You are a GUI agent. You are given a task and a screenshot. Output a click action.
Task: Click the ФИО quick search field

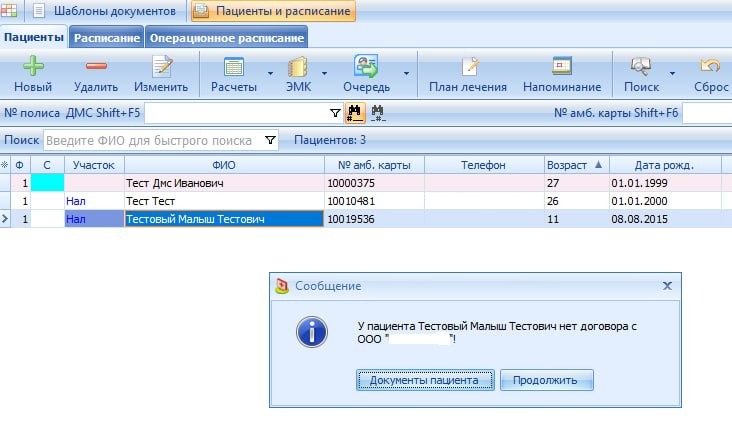click(x=161, y=140)
